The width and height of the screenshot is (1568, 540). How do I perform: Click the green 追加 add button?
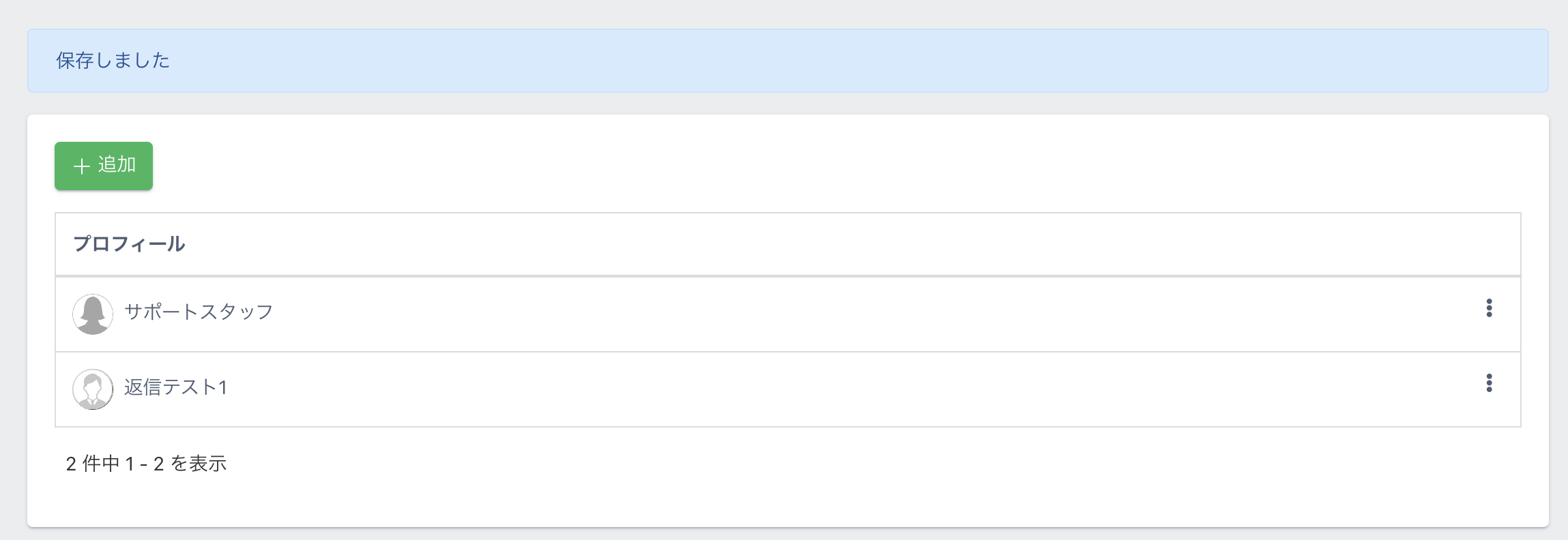click(104, 166)
